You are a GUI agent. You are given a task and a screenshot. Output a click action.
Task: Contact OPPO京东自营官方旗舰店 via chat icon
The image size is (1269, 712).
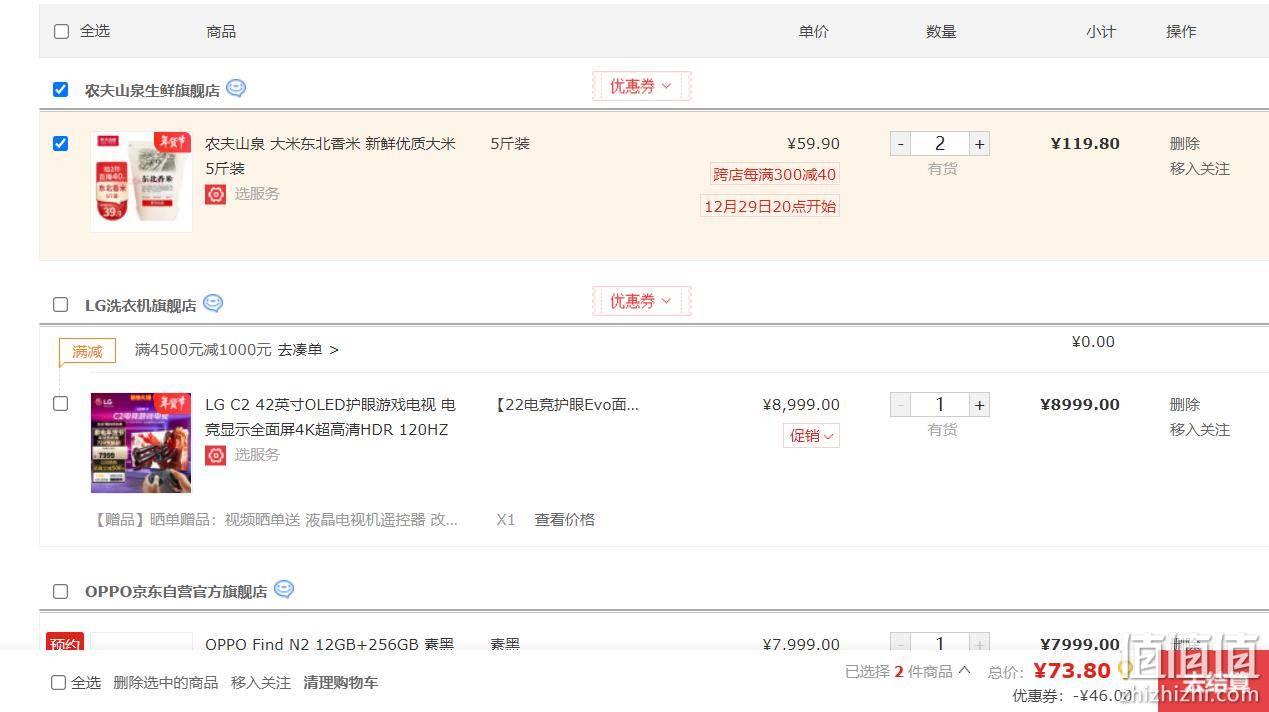tap(284, 589)
